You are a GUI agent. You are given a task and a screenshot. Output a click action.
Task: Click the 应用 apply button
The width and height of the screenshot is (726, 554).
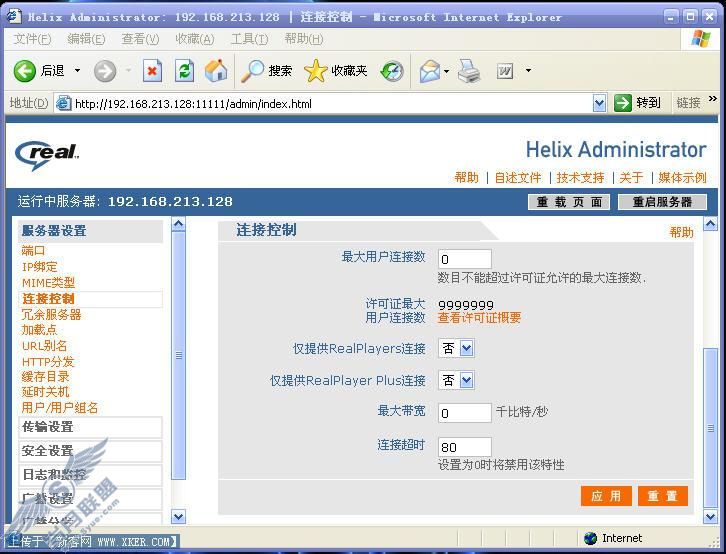pyautogui.click(x=606, y=496)
